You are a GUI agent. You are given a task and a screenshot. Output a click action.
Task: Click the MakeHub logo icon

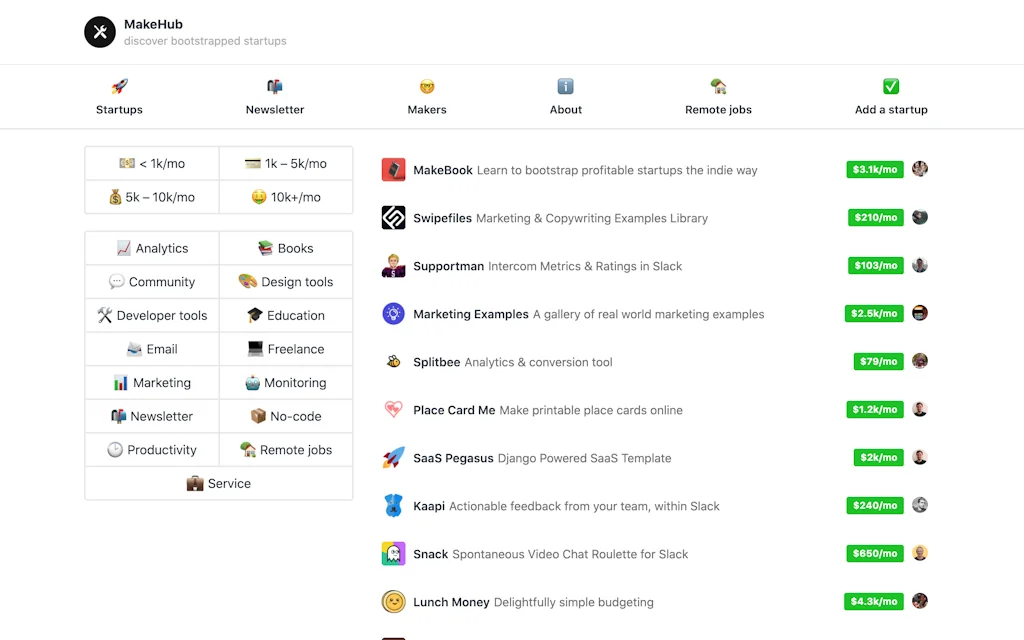click(100, 32)
